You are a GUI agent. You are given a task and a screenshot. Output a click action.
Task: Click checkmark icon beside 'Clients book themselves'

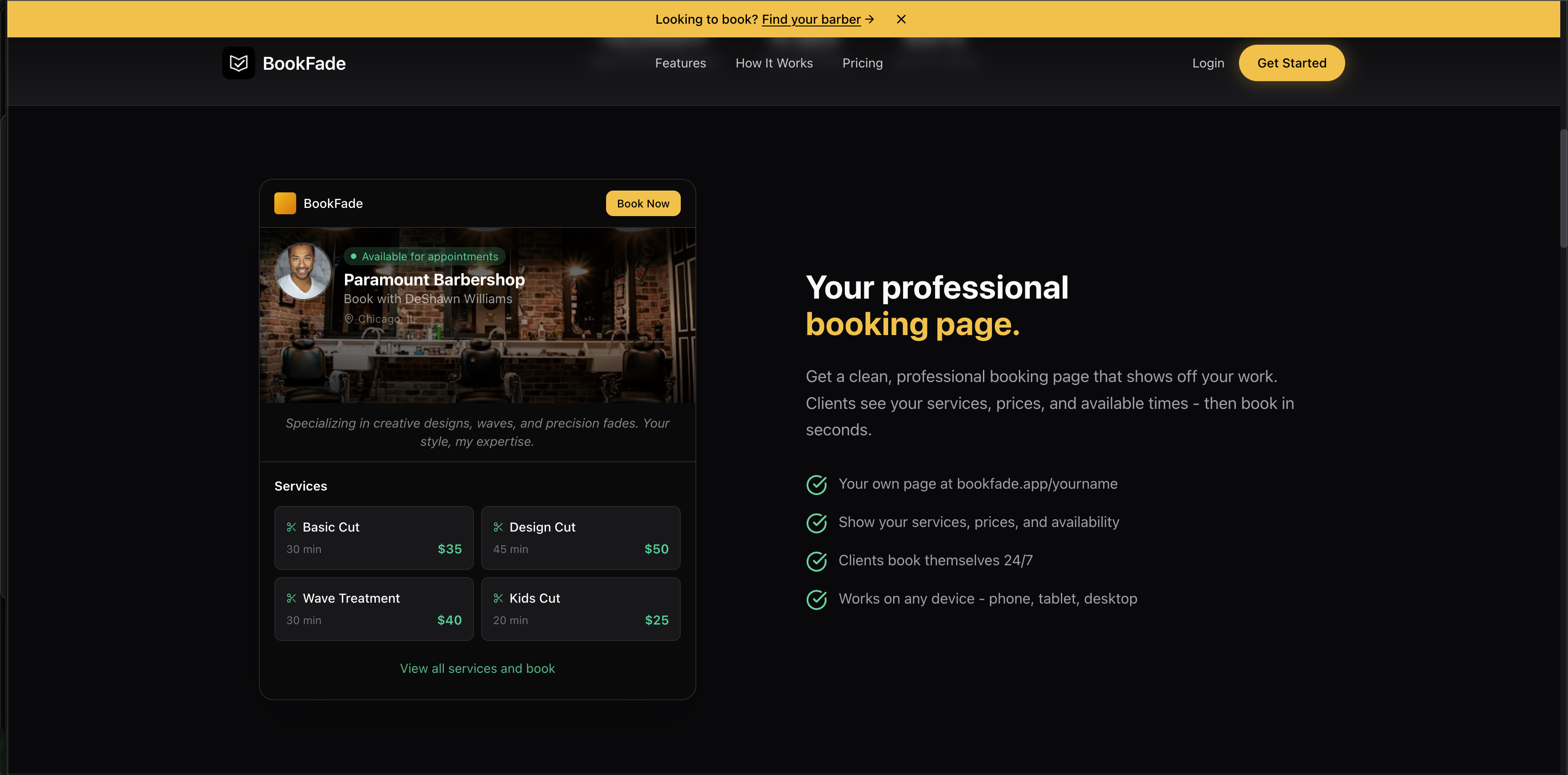coord(816,561)
